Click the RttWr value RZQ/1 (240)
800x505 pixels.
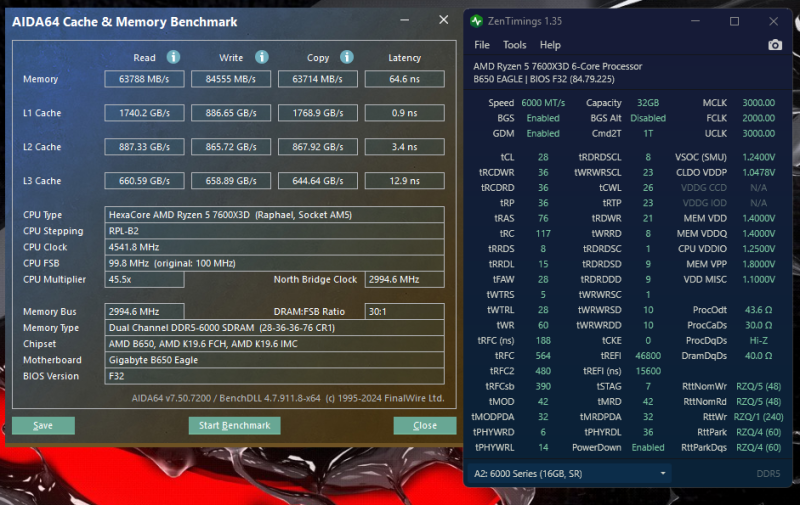[758, 417]
